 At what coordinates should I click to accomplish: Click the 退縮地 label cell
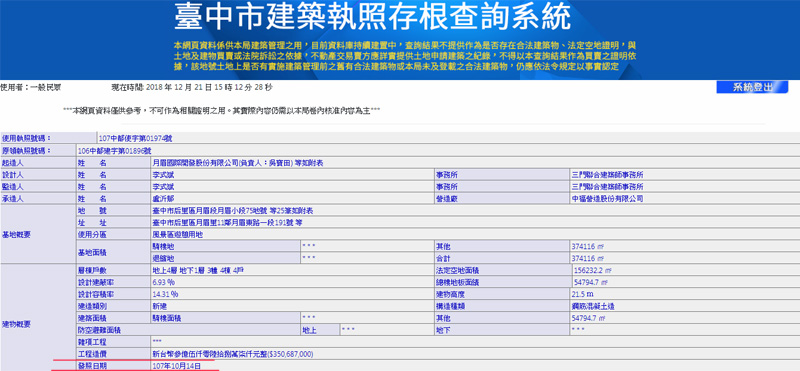(x=225, y=258)
